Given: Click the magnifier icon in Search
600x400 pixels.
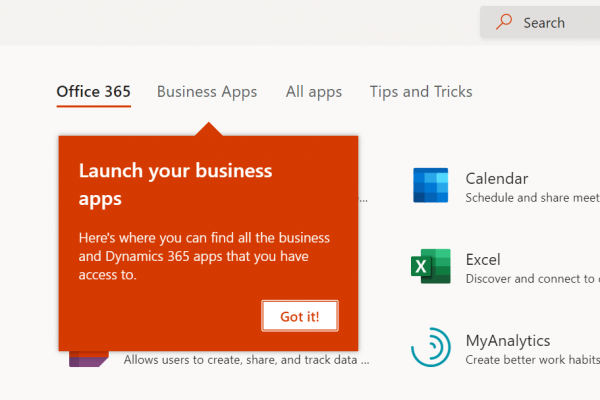Looking at the screenshot, I should (x=505, y=22).
